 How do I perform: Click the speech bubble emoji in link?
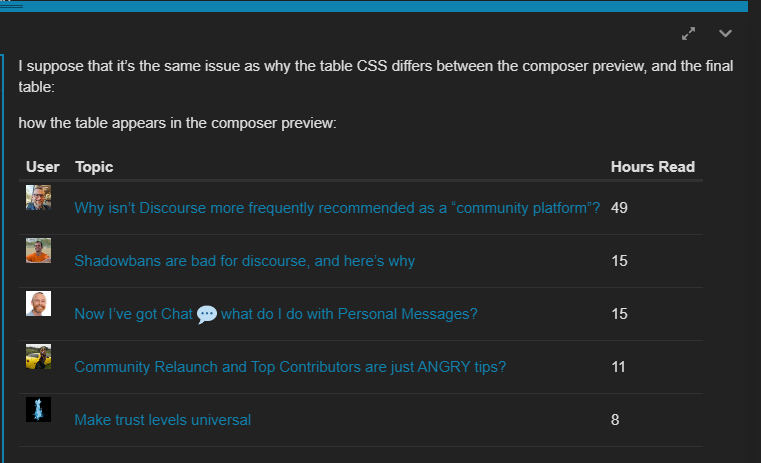click(207, 314)
